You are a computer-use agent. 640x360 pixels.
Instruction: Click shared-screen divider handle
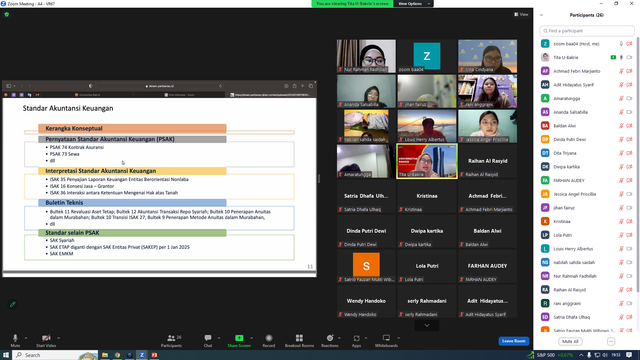[x=319, y=178]
